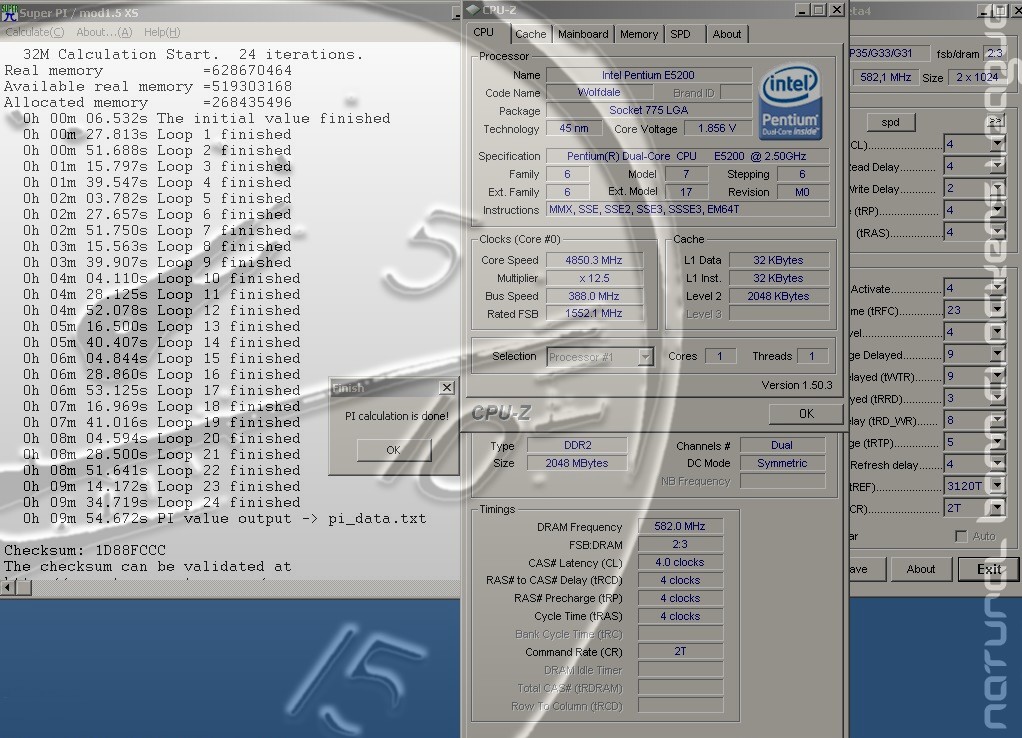Click the Super PI title bar icon
The height and width of the screenshot is (738, 1022).
9,12
